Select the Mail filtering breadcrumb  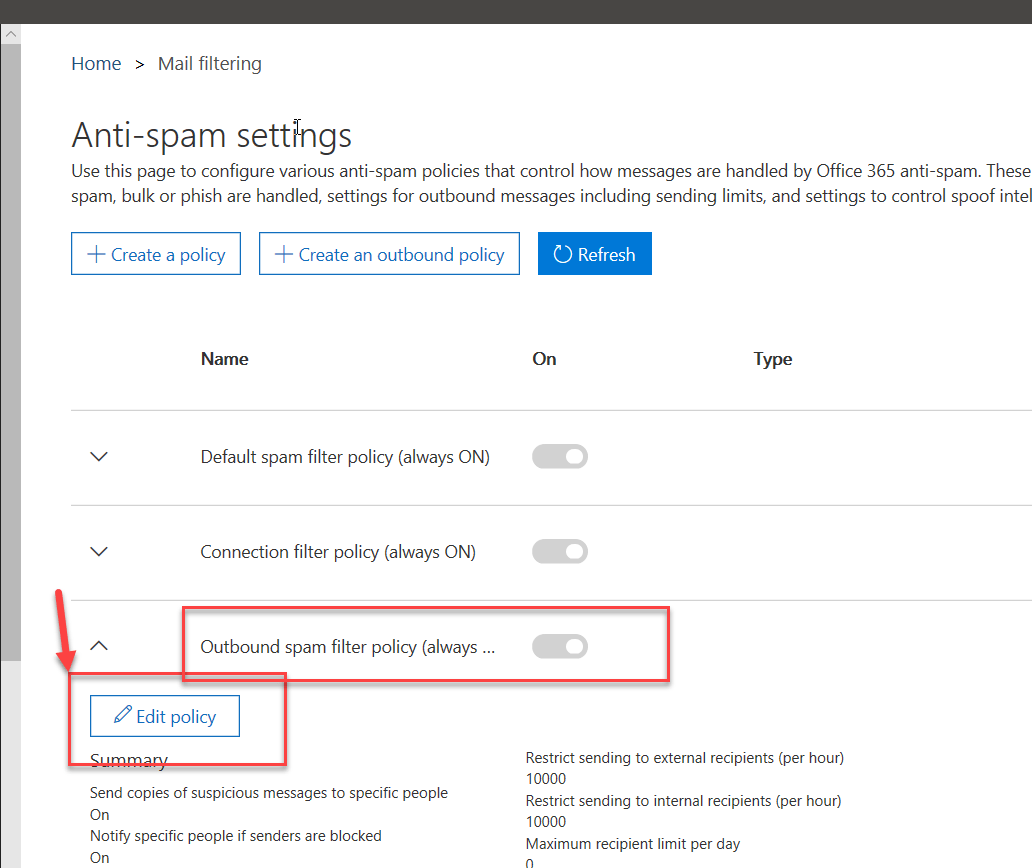click(x=209, y=63)
